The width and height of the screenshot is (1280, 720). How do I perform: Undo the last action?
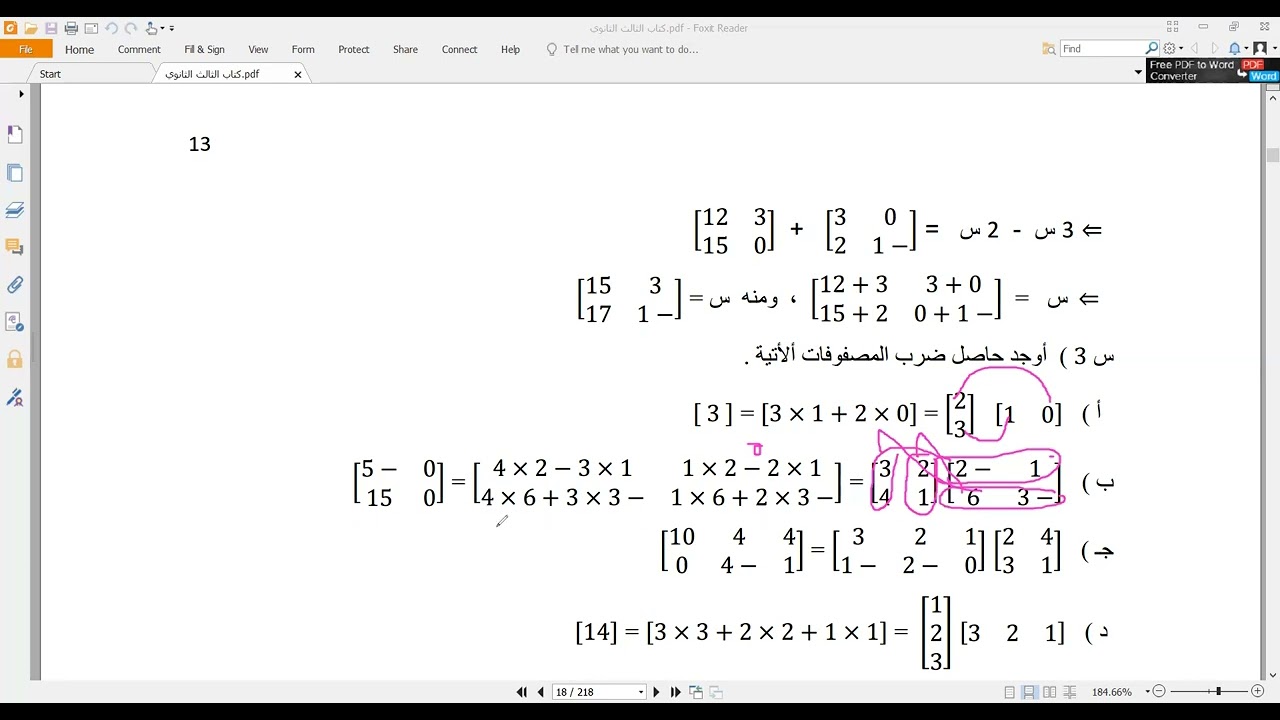(111, 28)
